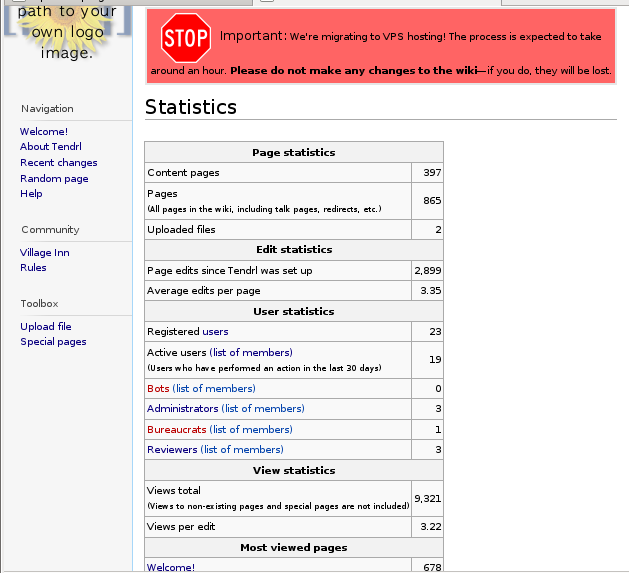Viewport: 629px width, 573px height.
Task: Click the red STOP sign icon
Action: pyautogui.click(x=185, y=39)
